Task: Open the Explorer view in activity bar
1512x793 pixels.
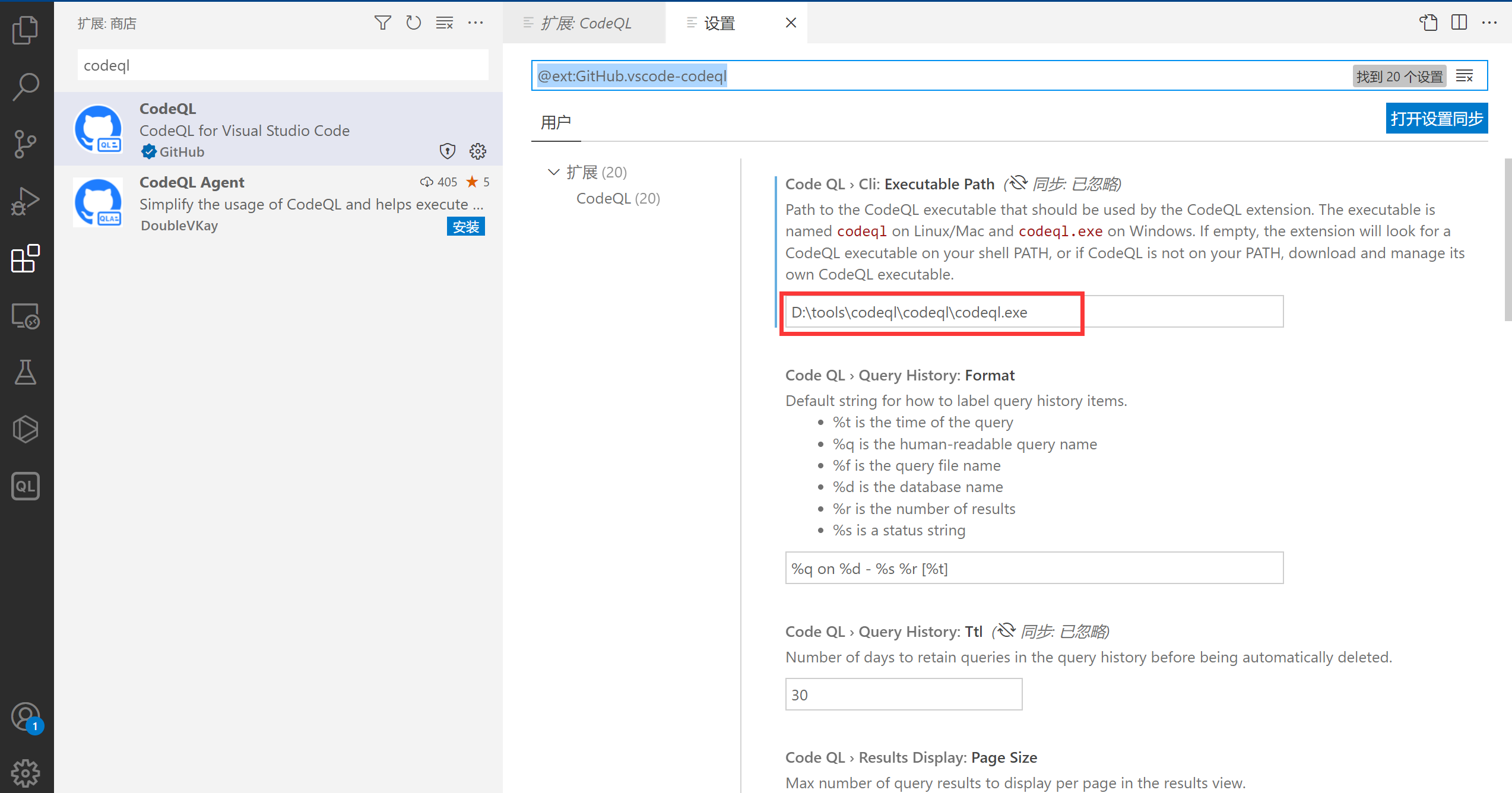Action: click(26, 30)
